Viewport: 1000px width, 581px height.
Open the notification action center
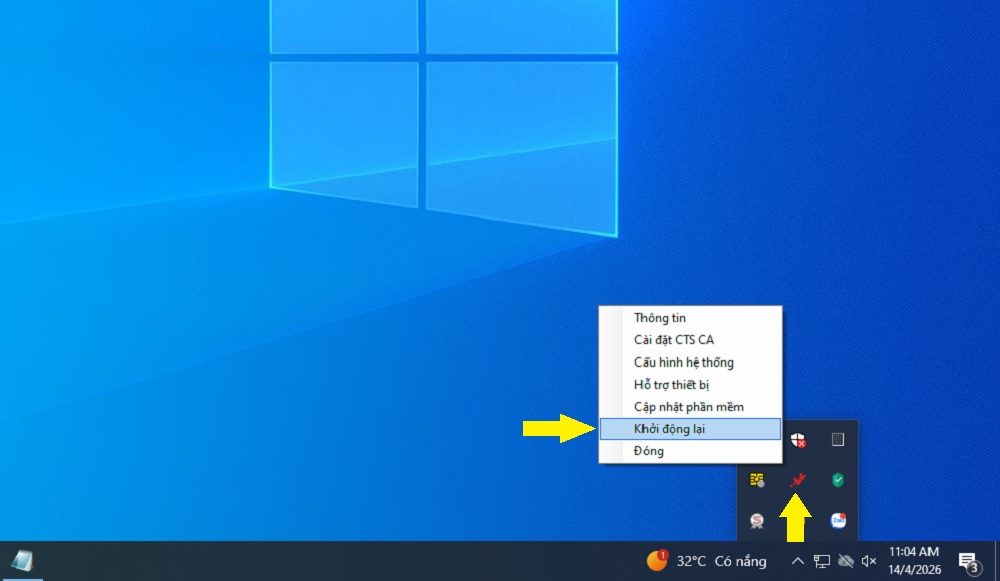click(968, 562)
